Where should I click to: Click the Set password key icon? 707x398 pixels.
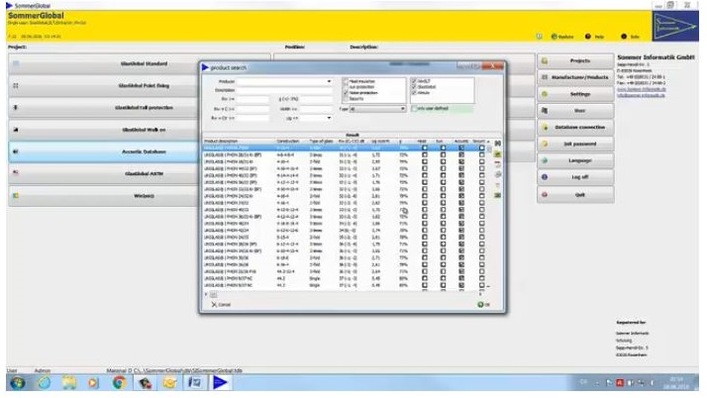[x=545, y=144]
